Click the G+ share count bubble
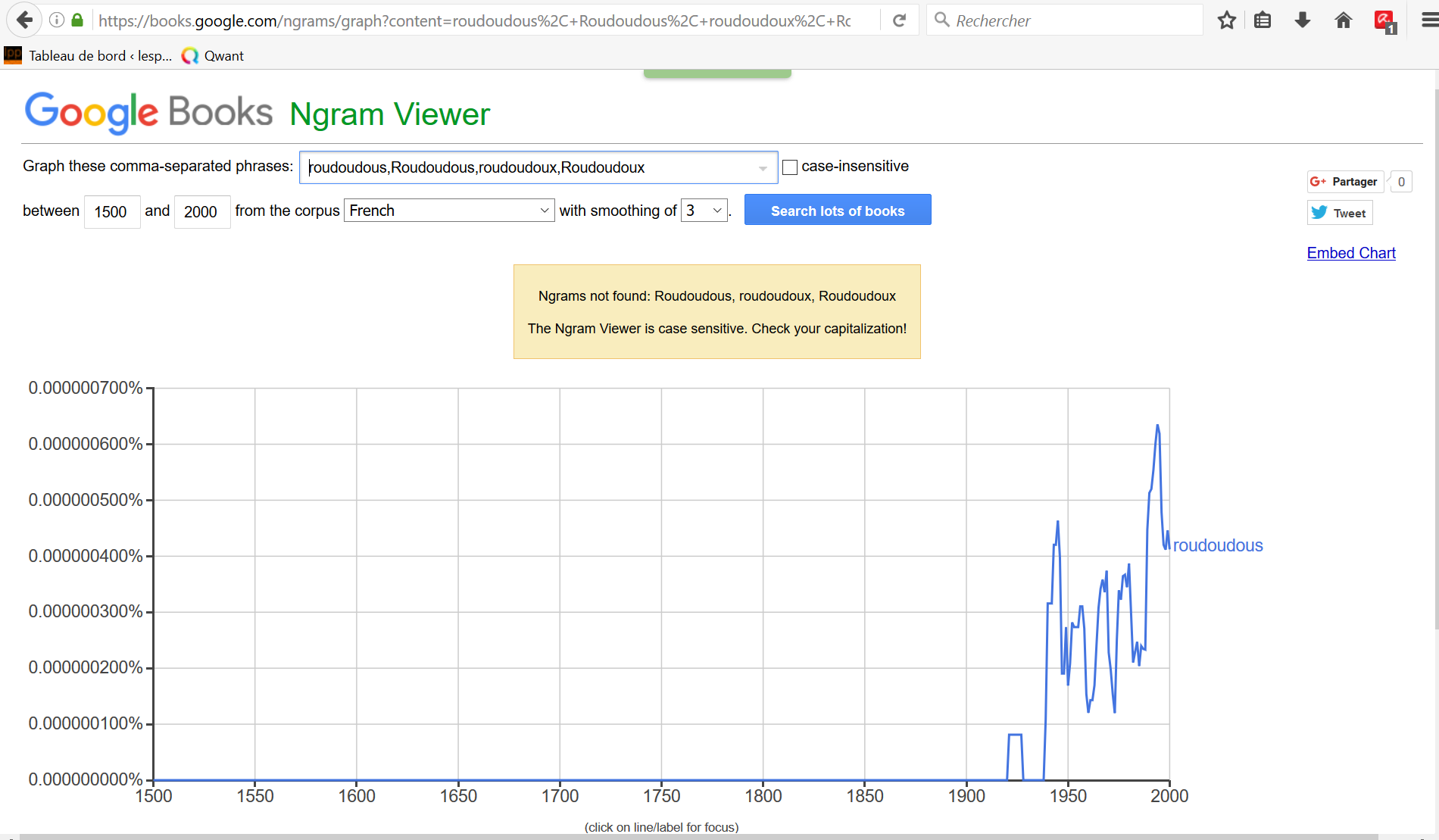Image resolution: width=1439 pixels, height=840 pixels. coord(1401,182)
